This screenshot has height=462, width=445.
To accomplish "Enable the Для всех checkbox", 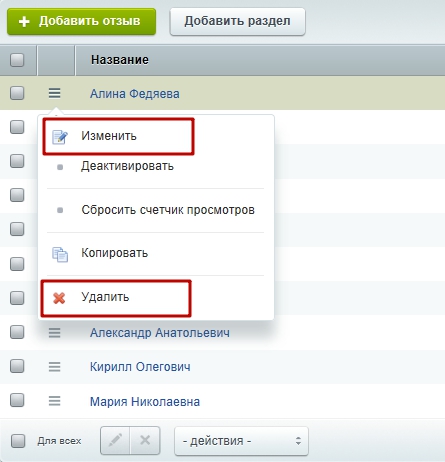I will (x=18, y=441).
